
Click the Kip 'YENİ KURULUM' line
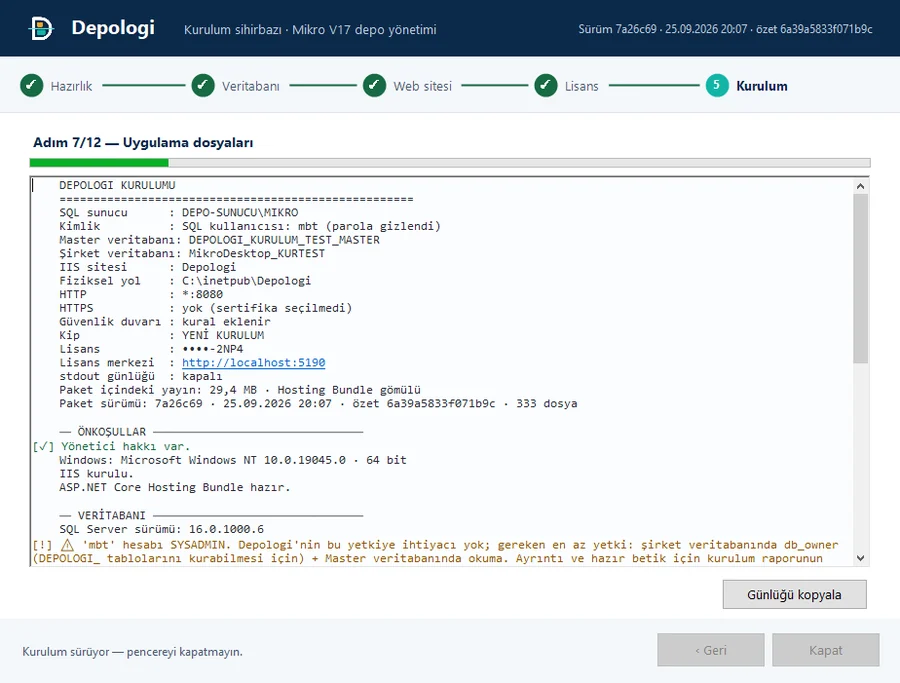(162, 335)
